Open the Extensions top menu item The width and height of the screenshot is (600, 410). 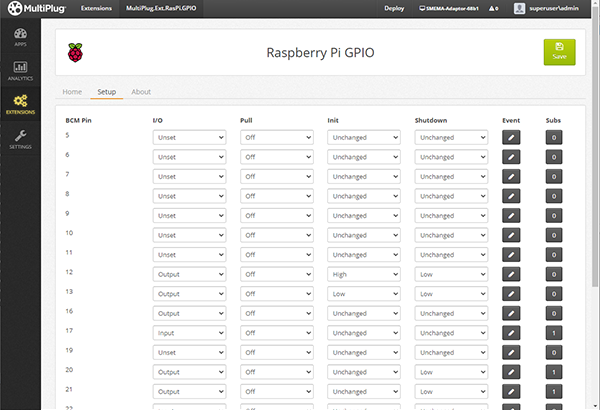point(96,8)
